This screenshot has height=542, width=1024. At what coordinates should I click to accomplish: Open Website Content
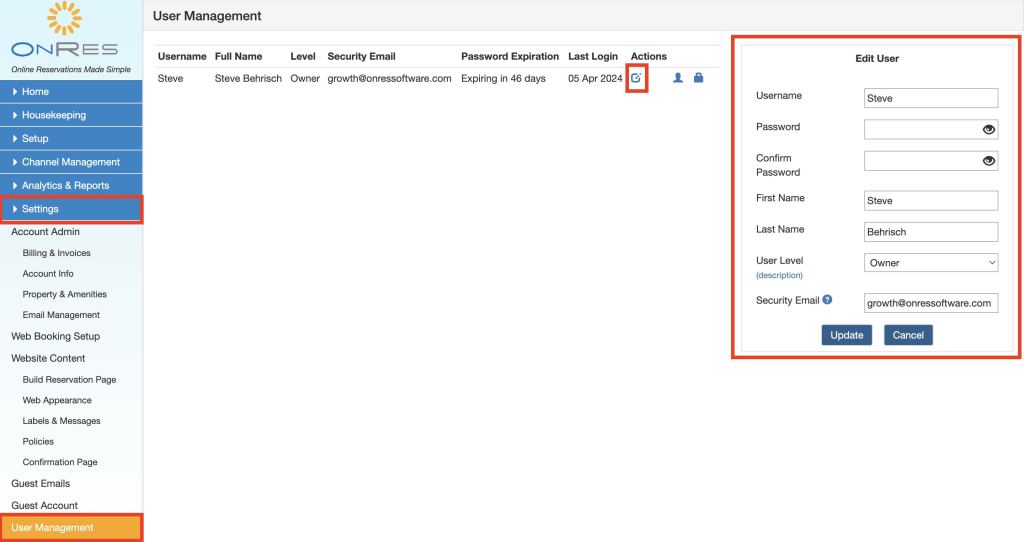(x=48, y=359)
